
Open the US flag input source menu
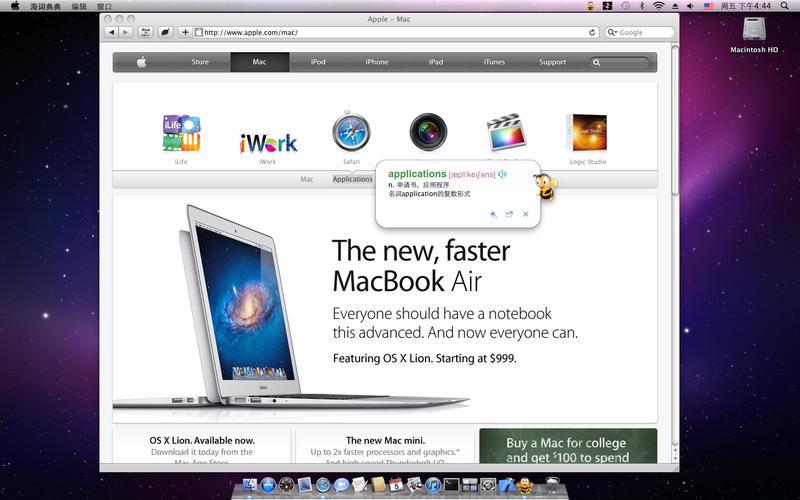709,6
